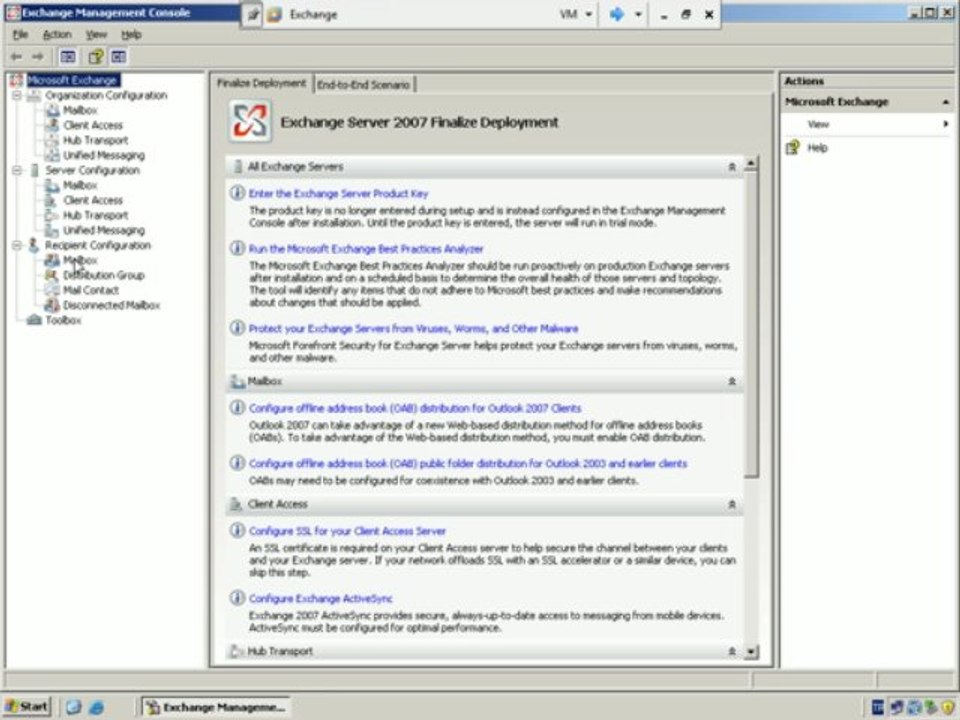Collapse the Recipient Configuration tree node
Image resolution: width=960 pixels, height=720 pixels.
(17, 245)
